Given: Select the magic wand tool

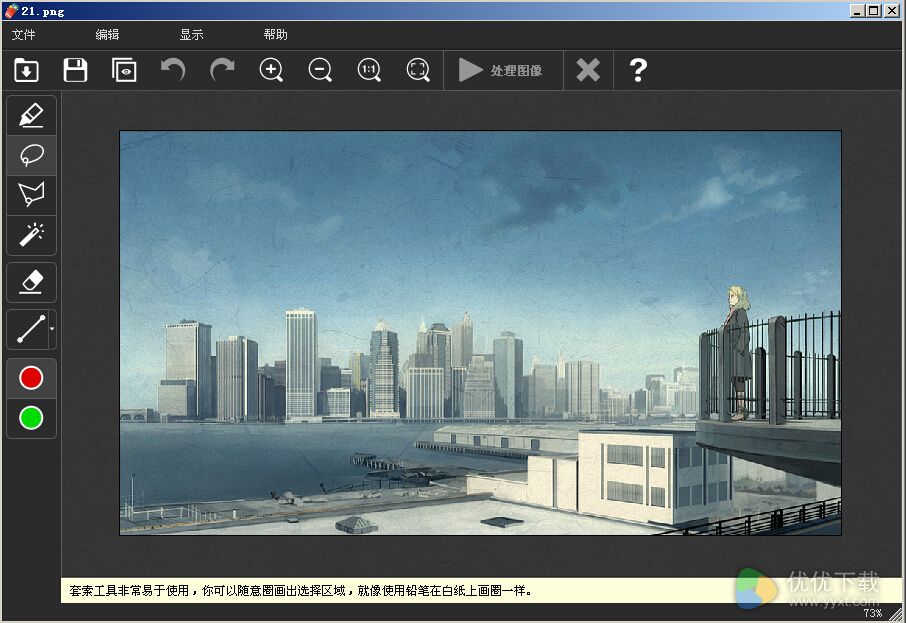Looking at the screenshot, I should (31, 235).
